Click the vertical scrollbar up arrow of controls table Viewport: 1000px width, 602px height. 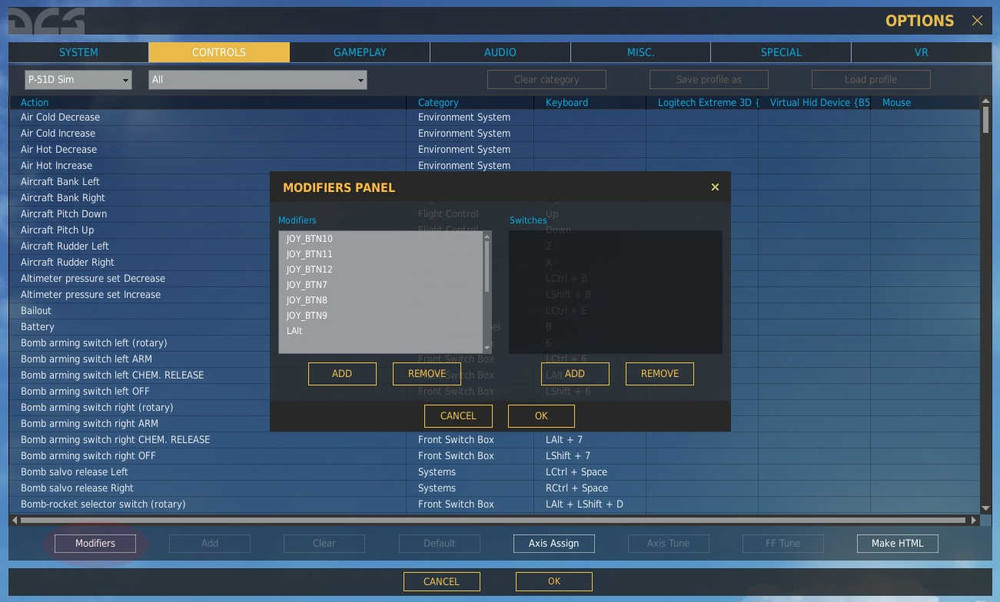(x=985, y=101)
